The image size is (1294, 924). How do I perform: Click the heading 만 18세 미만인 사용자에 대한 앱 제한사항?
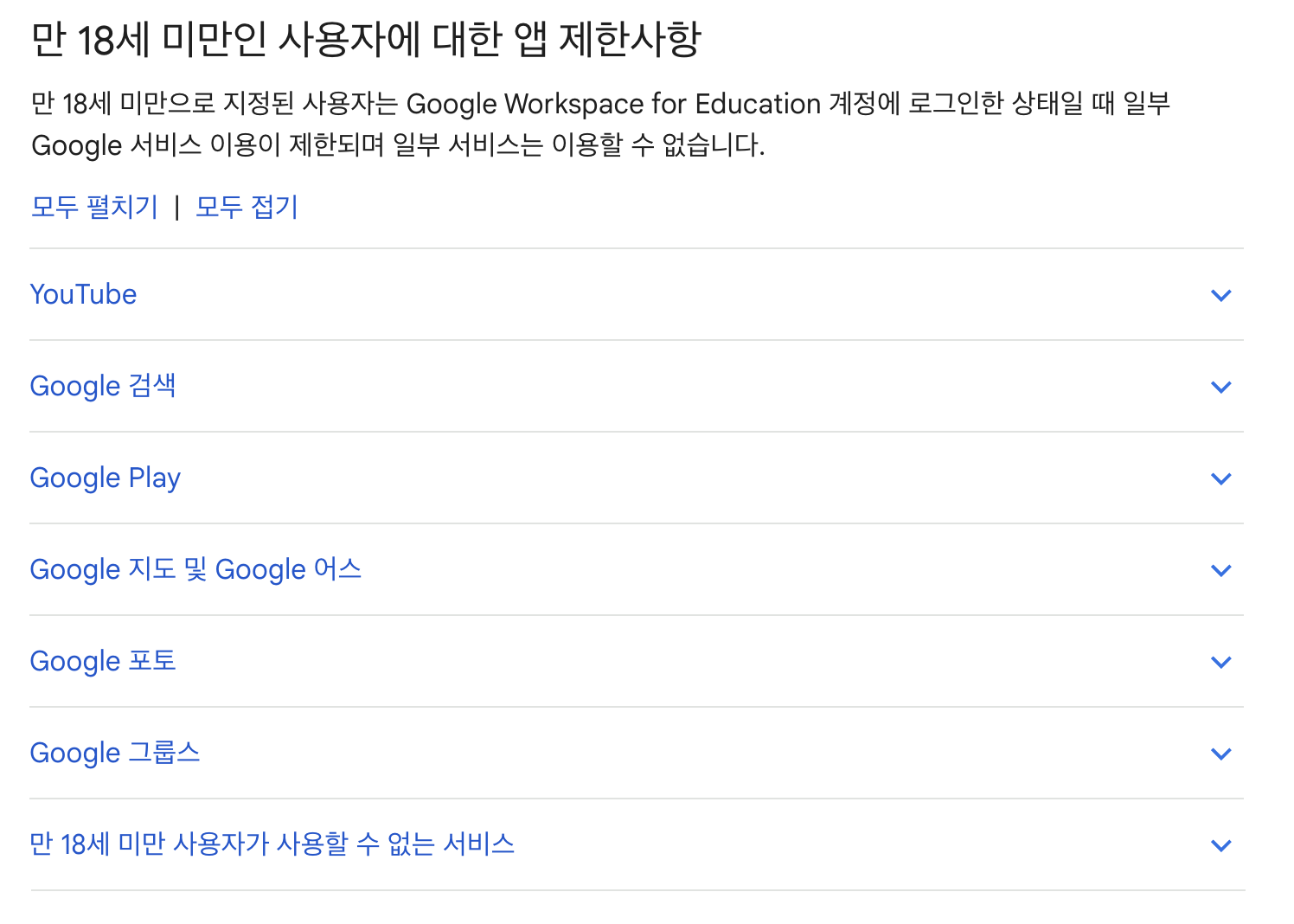[366, 39]
